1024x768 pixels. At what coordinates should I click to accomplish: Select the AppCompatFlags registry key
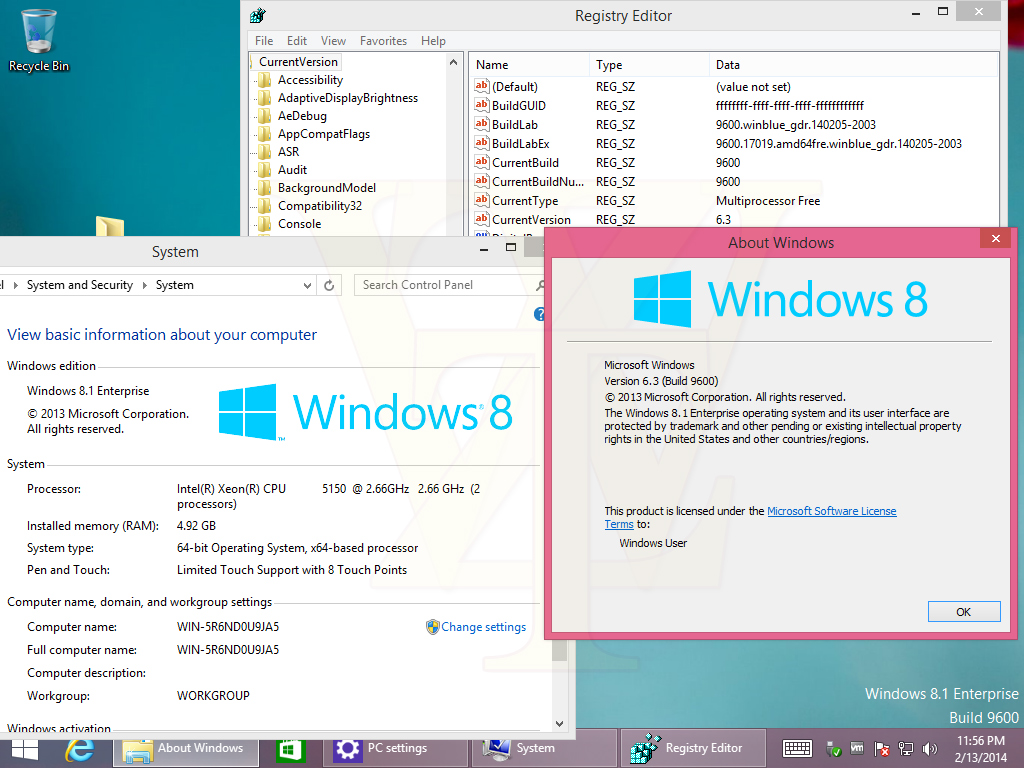323,134
